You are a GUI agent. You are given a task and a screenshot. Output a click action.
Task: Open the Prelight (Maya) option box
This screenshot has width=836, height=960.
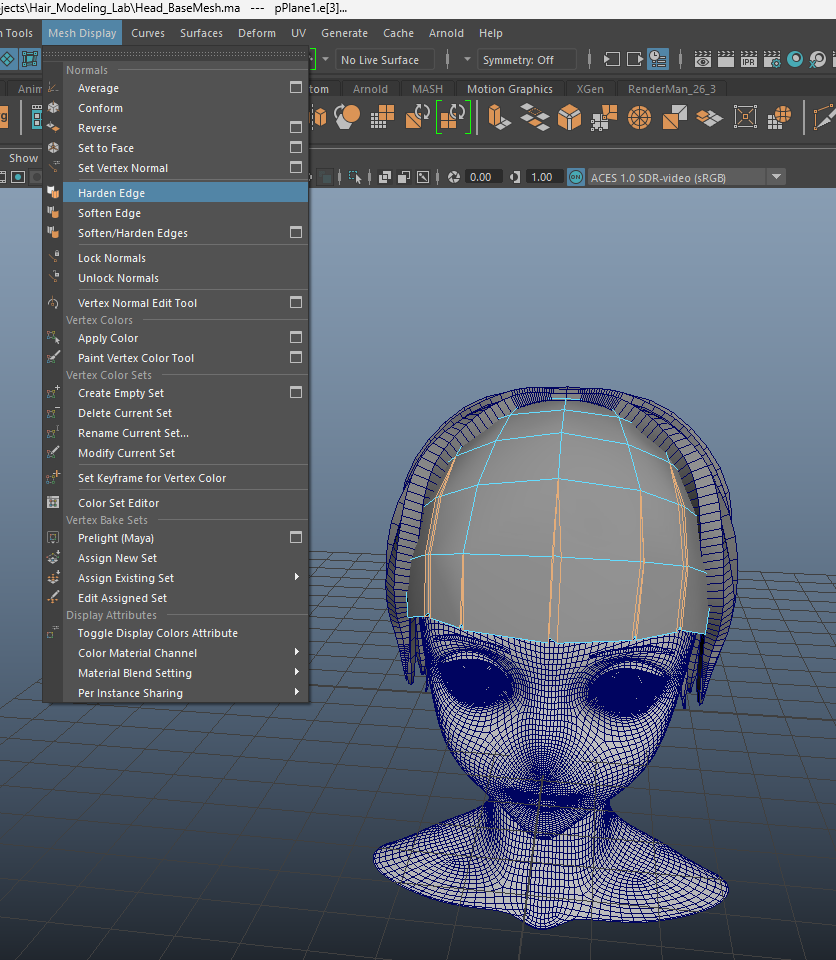[296, 538]
